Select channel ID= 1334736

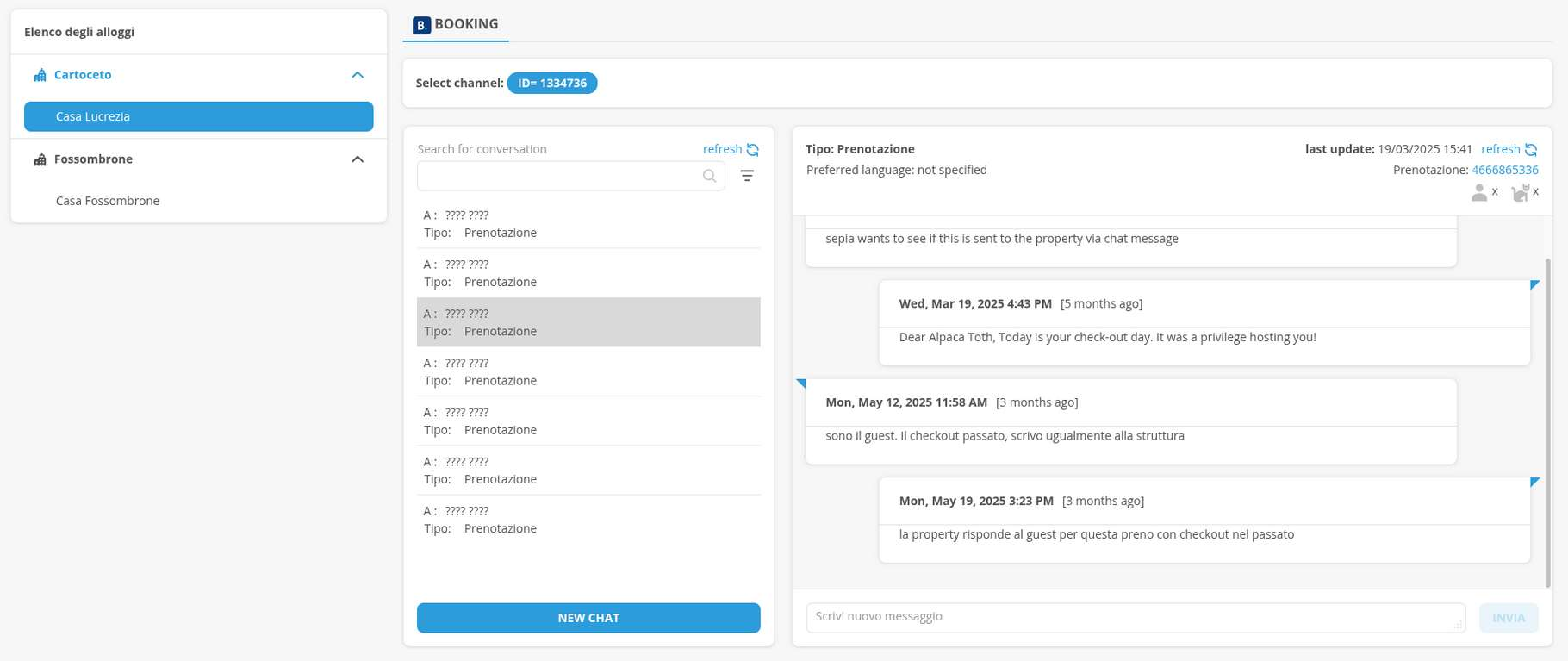point(551,84)
